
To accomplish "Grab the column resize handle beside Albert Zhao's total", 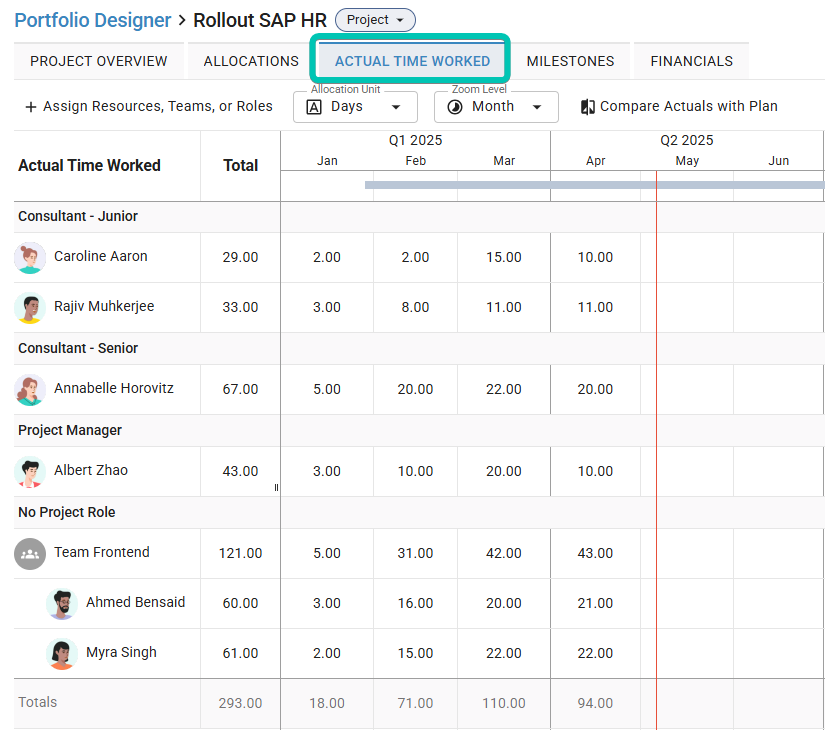I will tap(276, 488).
